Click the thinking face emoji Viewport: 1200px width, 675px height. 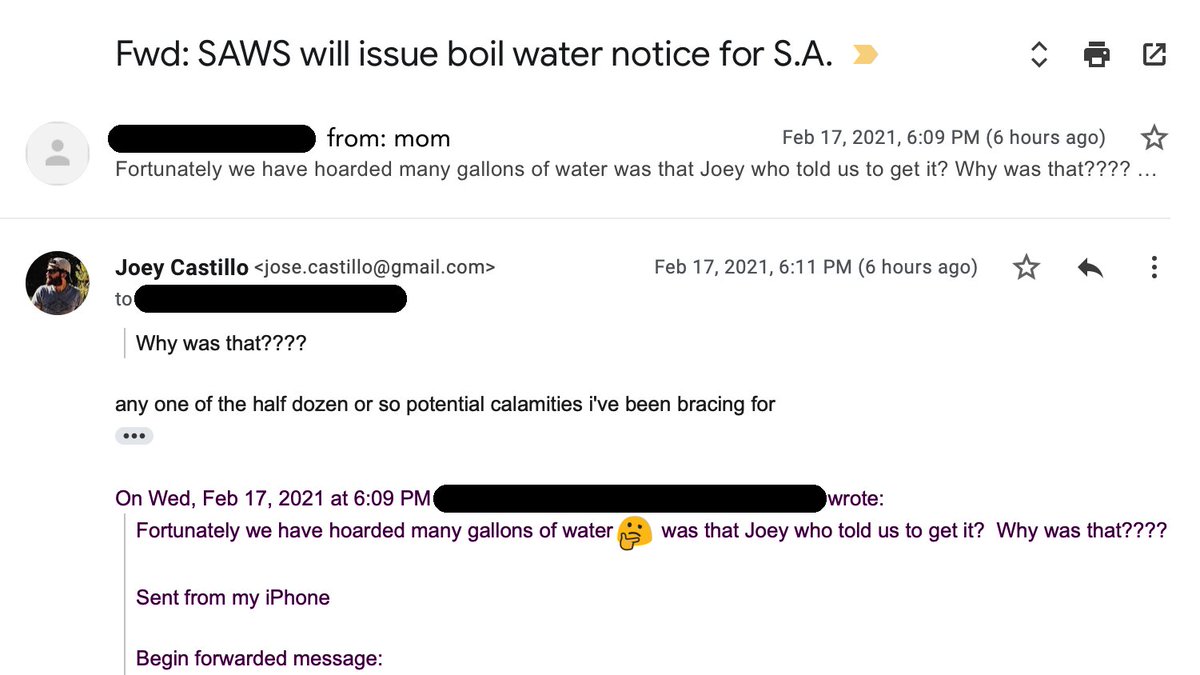(635, 533)
